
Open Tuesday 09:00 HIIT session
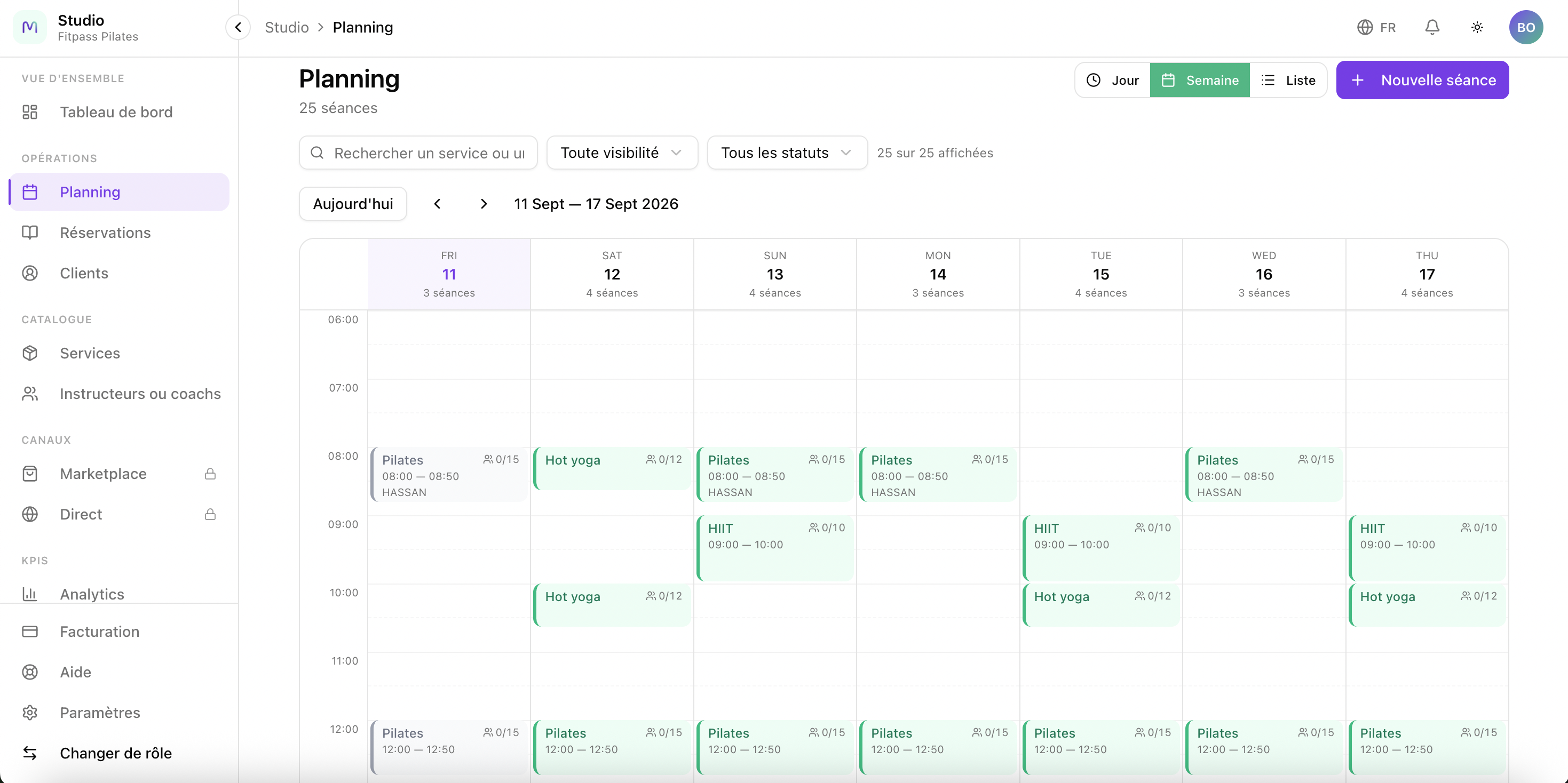pos(1101,548)
